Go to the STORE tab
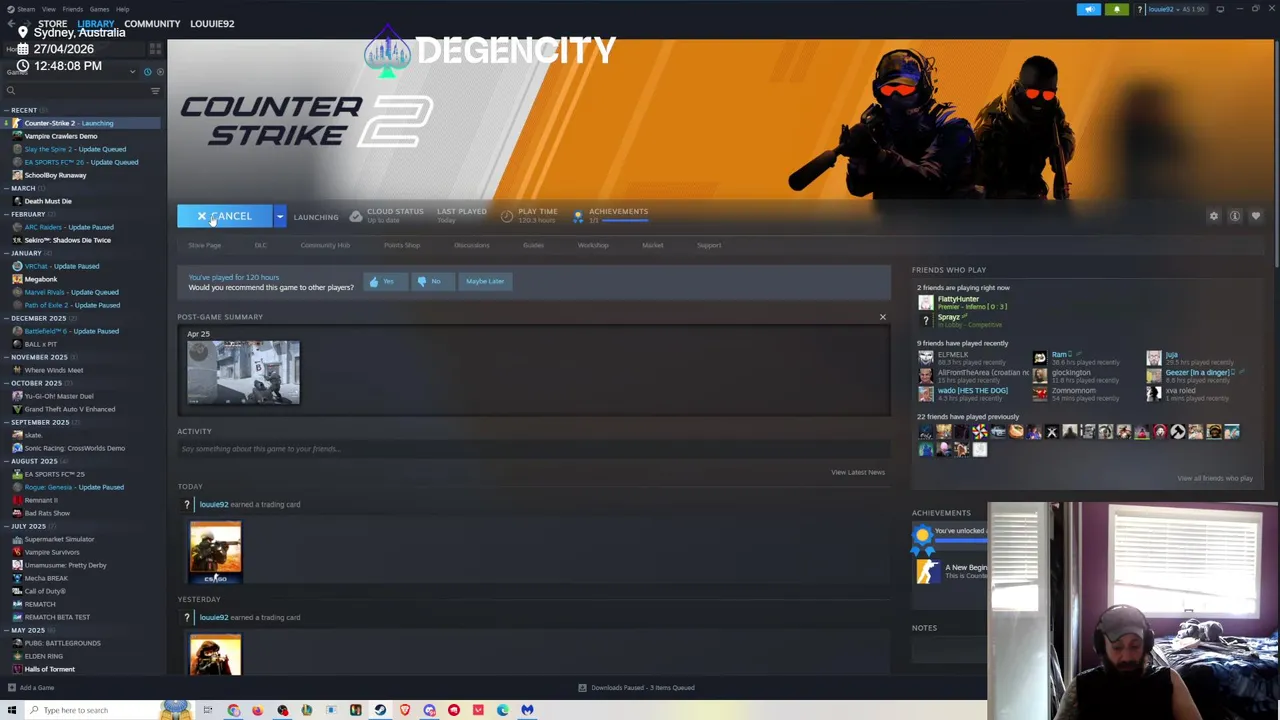Screen dimensions: 1280x720 (x=52, y=23)
